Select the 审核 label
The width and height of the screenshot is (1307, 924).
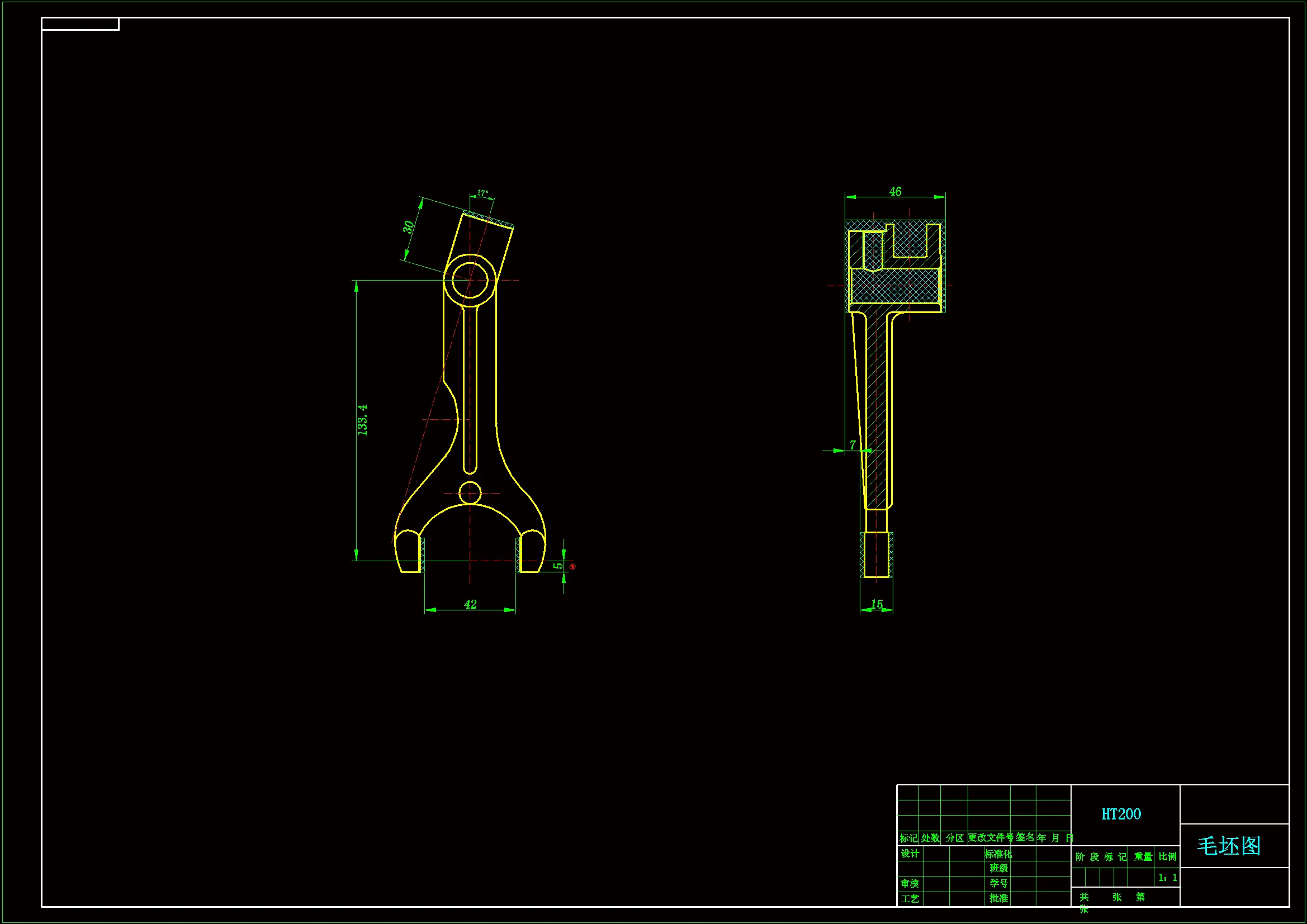(910, 884)
